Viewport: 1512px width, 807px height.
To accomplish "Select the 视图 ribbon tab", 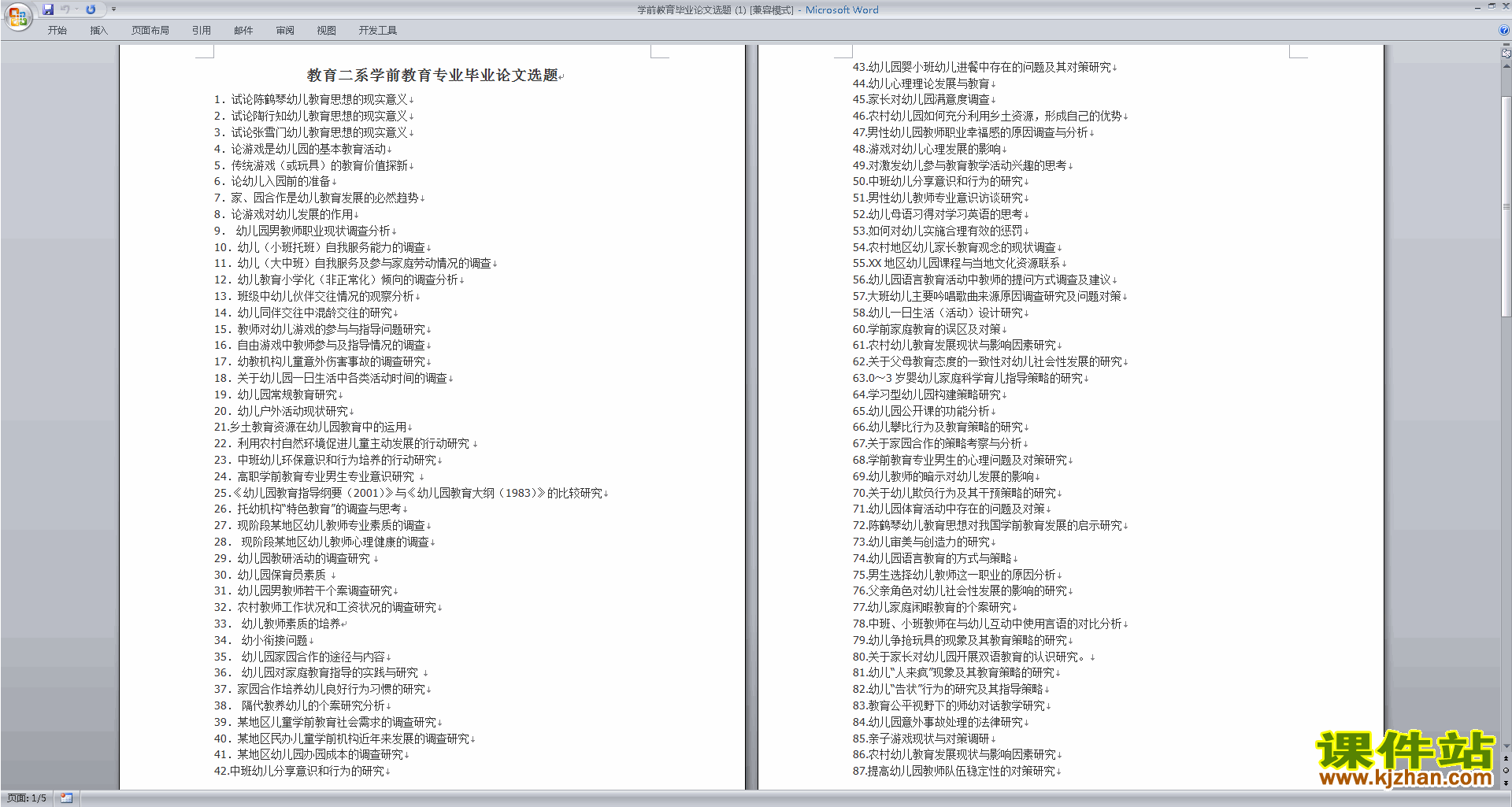I will point(326,31).
